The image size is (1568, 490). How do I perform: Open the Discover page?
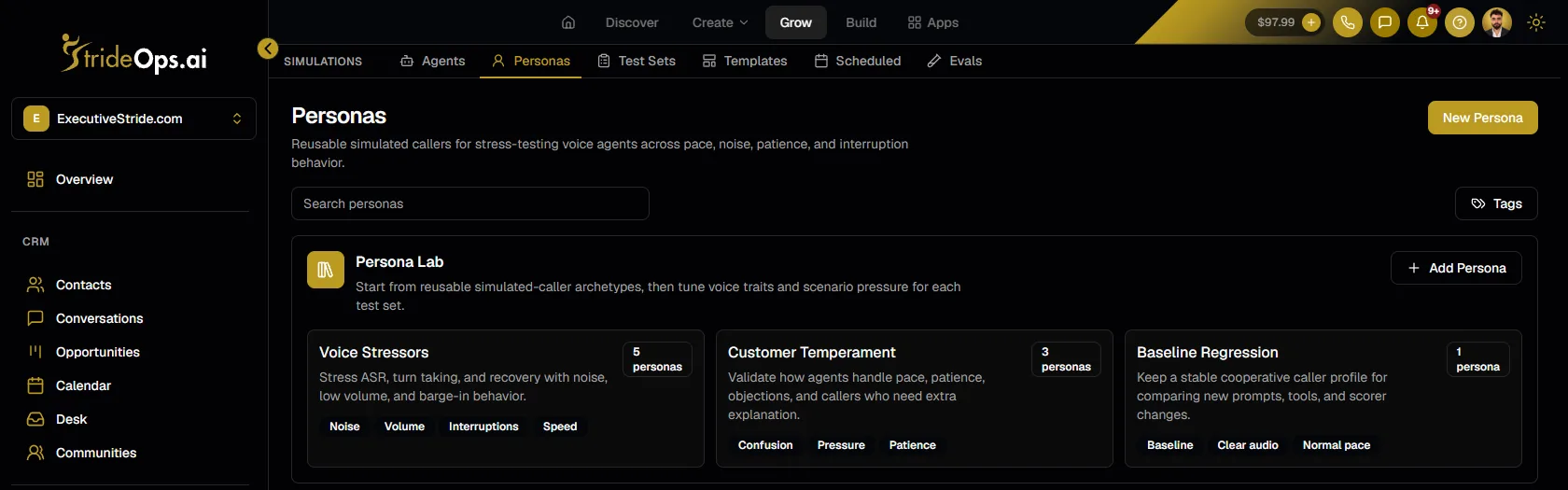click(632, 22)
